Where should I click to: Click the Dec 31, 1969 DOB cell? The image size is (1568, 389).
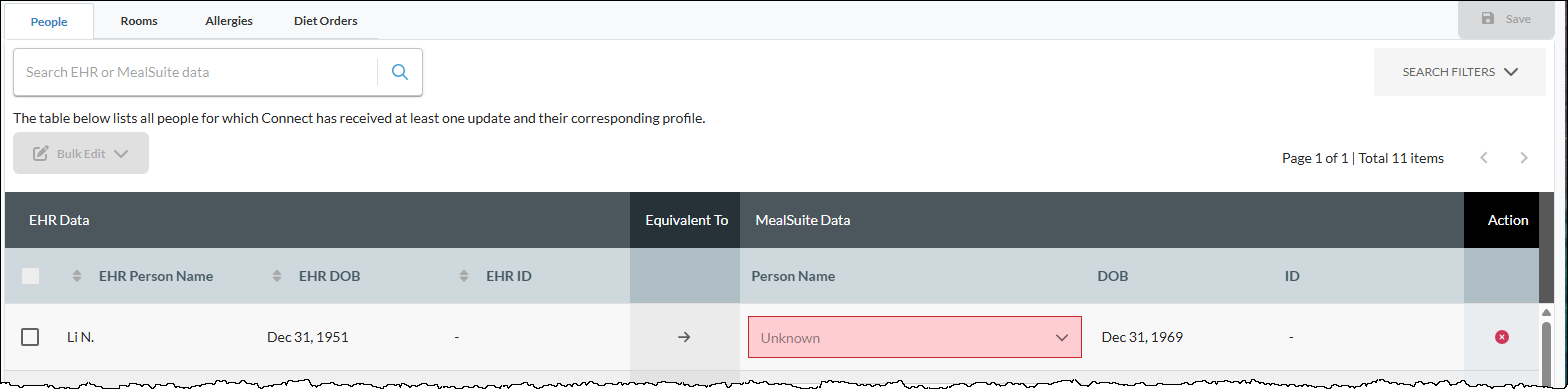[1142, 337]
